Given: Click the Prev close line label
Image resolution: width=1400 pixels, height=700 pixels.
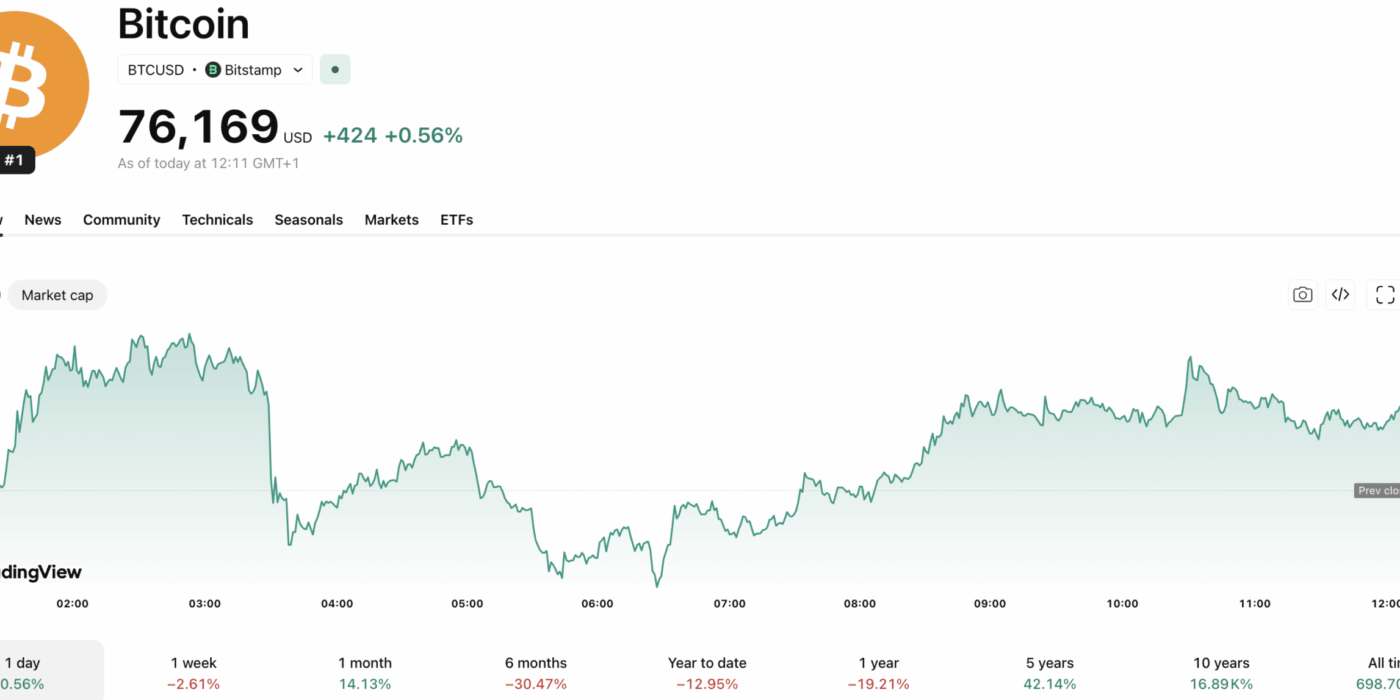Looking at the screenshot, I should pos(1377,490).
